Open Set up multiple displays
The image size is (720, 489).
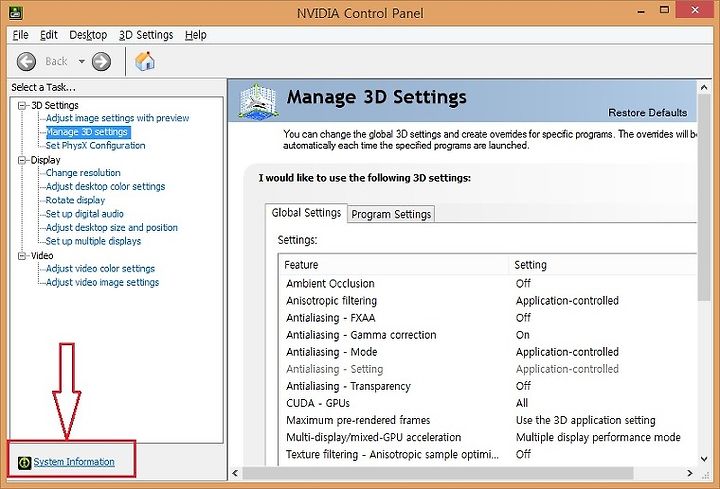pyautogui.click(x=93, y=241)
